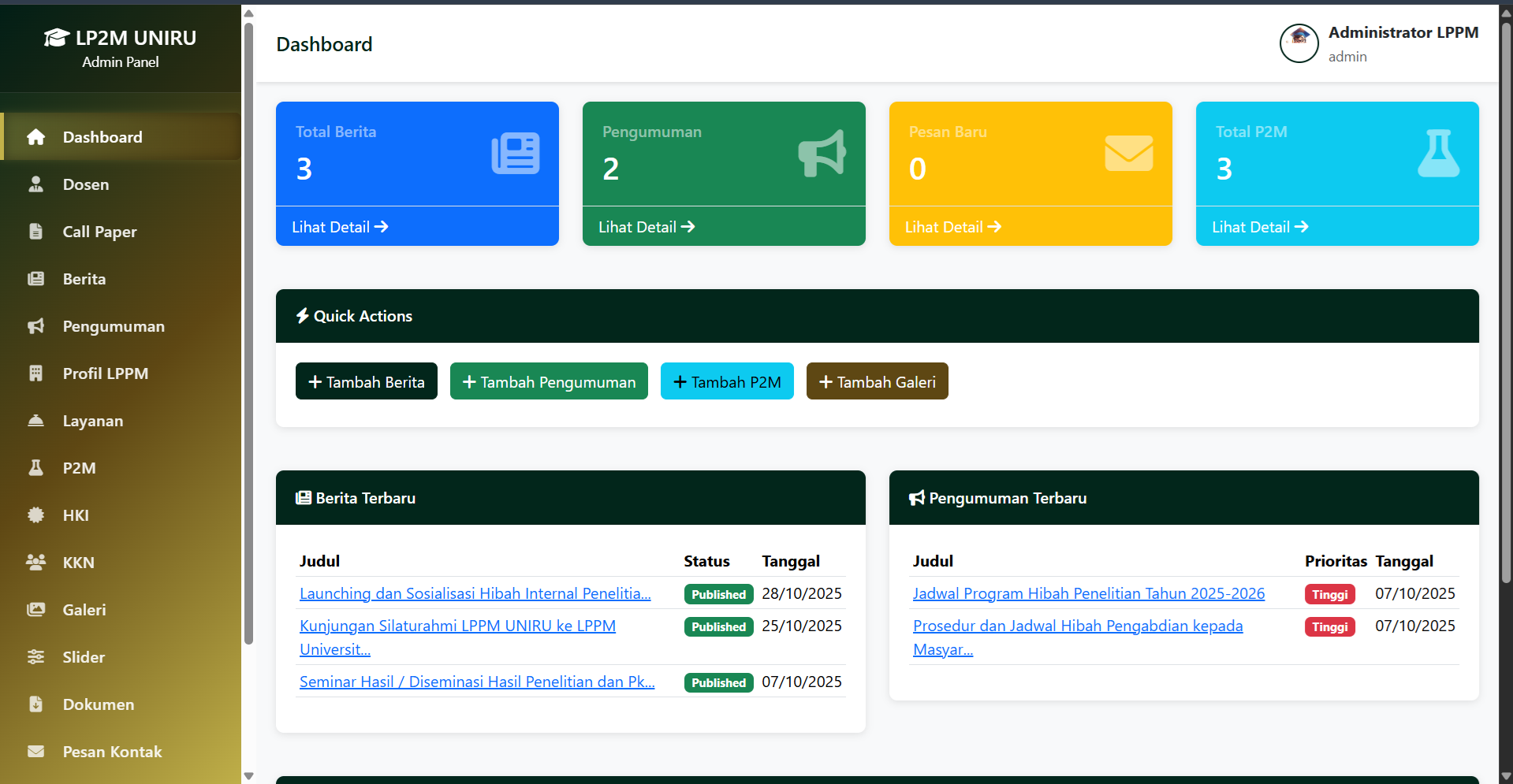Viewport: 1513px width, 784px height.
Task: Open Pesan Kontak via envelope icon
Action: pyautogui.click(x=36, y=751)
